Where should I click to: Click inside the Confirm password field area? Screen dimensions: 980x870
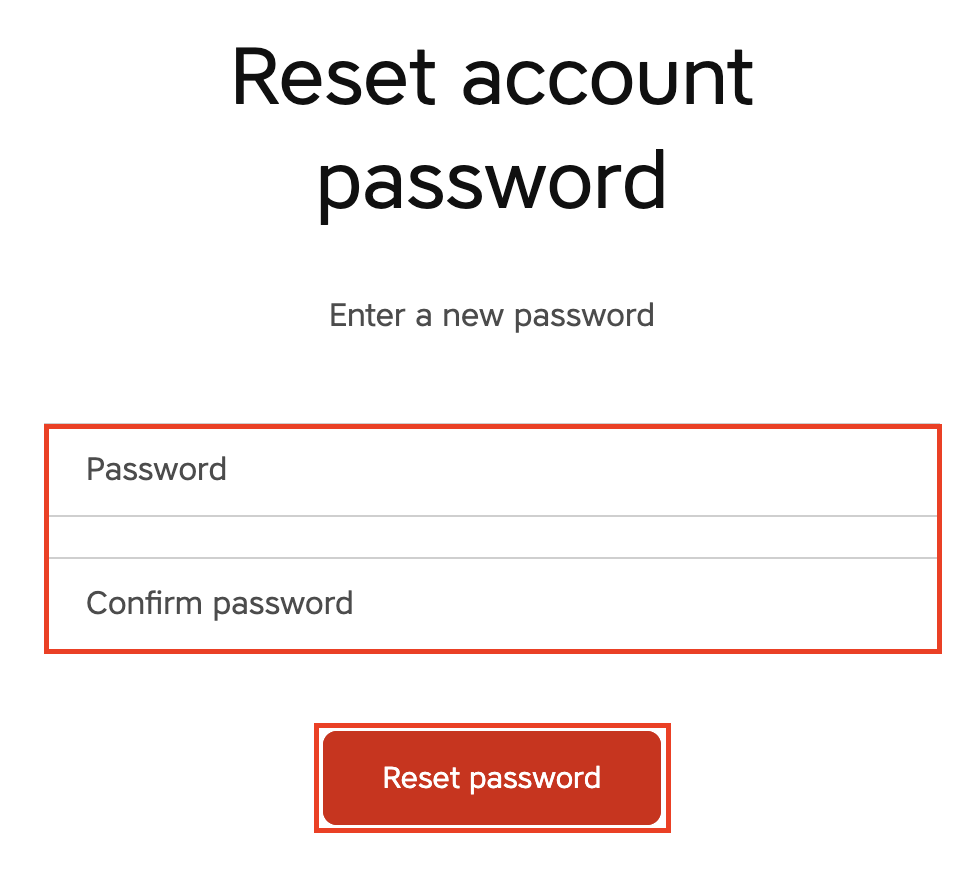[x=490, y=603]
